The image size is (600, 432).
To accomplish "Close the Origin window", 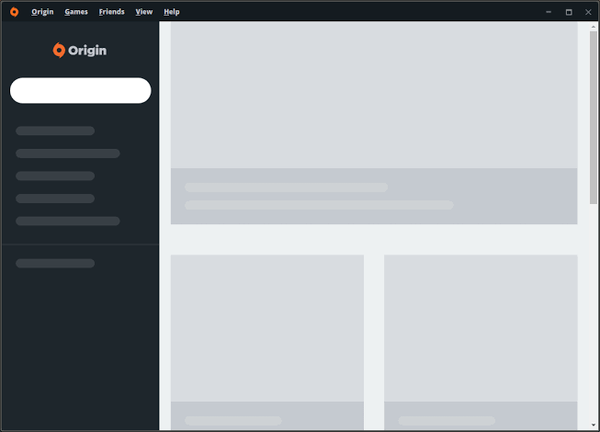I will pyautogui.click(x=587, y=12).
